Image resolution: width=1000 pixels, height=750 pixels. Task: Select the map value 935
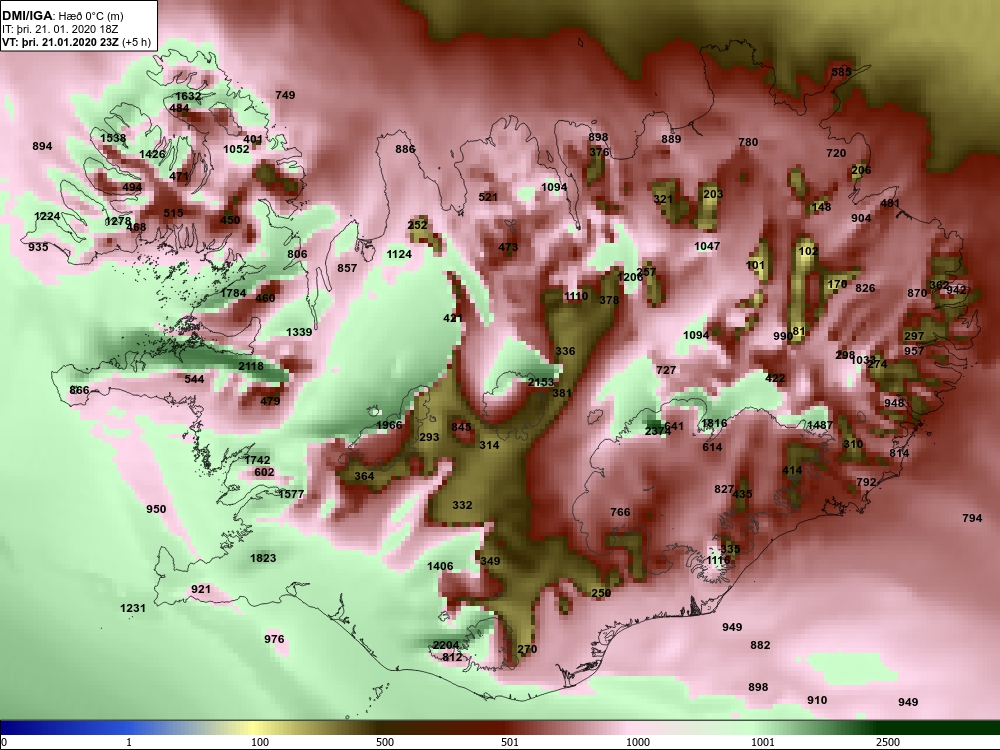pos(38,247)
